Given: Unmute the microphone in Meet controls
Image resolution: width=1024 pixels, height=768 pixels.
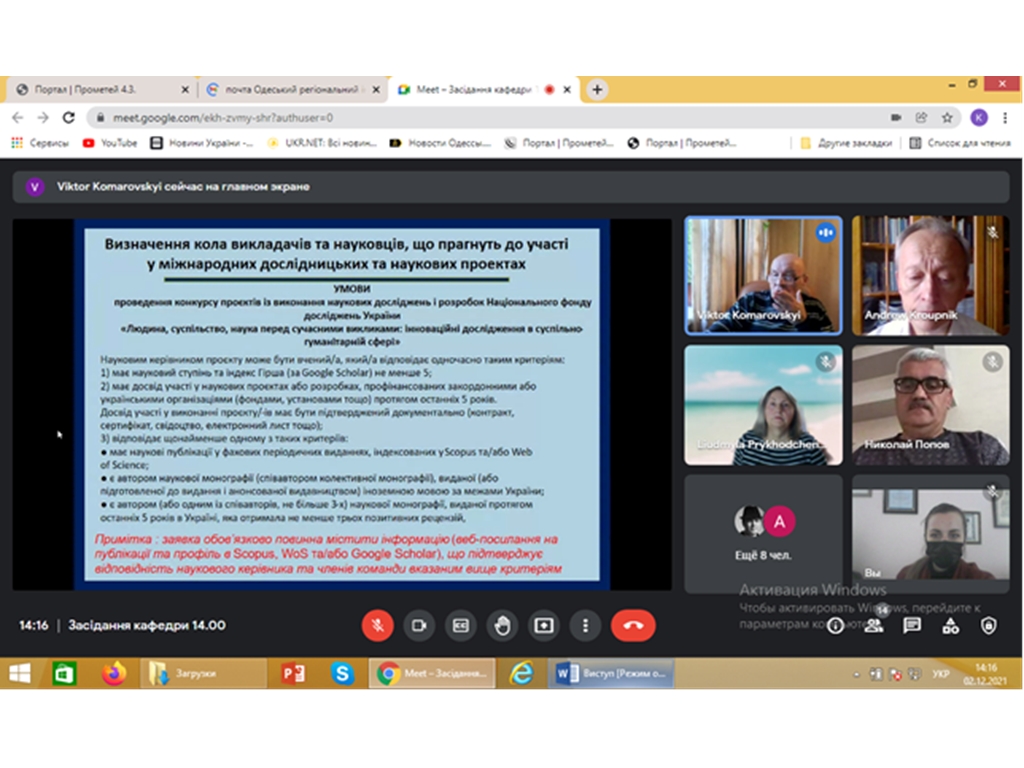Looking at the screenshot, I should 377,626.
